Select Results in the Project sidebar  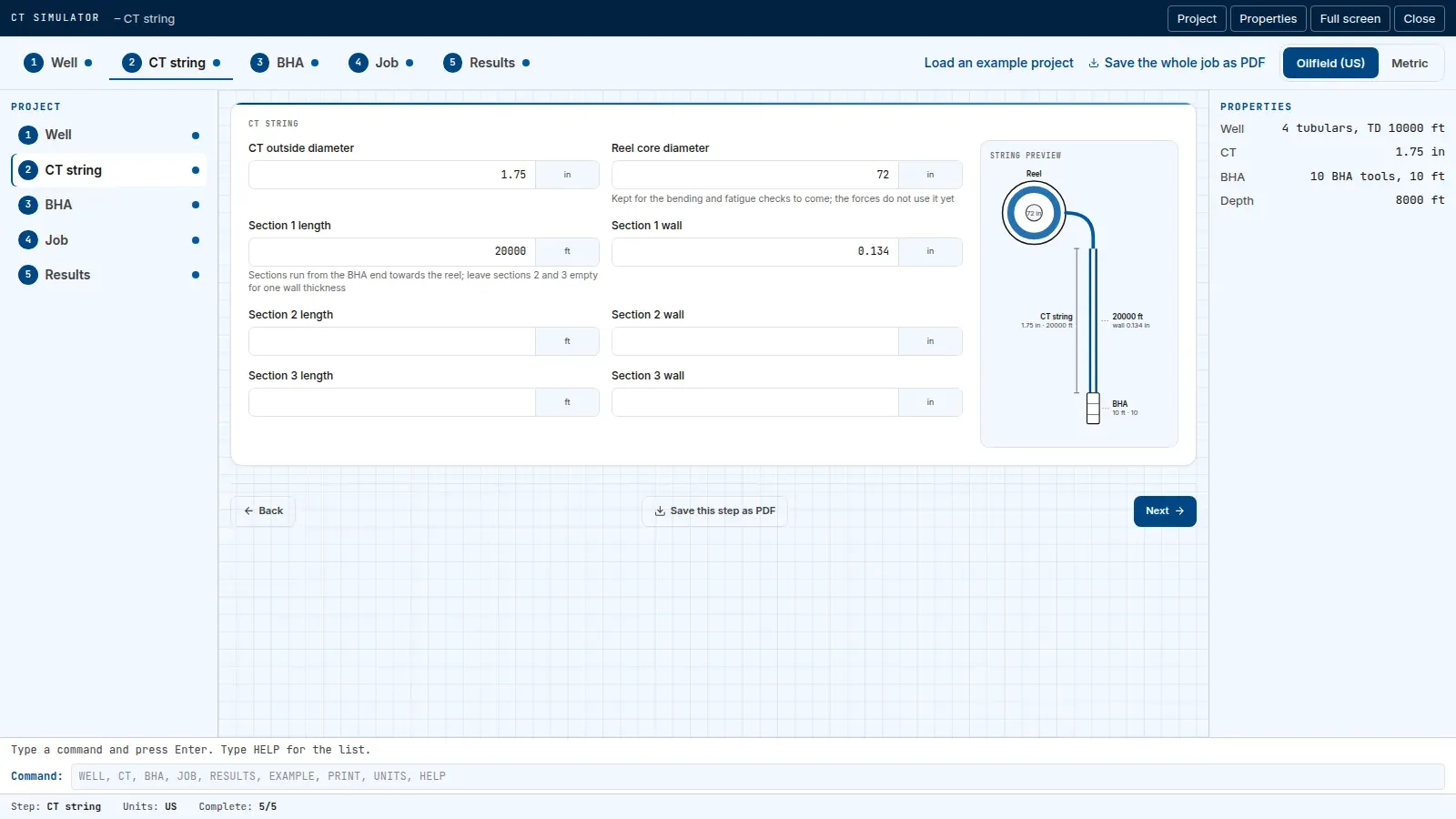109,275
